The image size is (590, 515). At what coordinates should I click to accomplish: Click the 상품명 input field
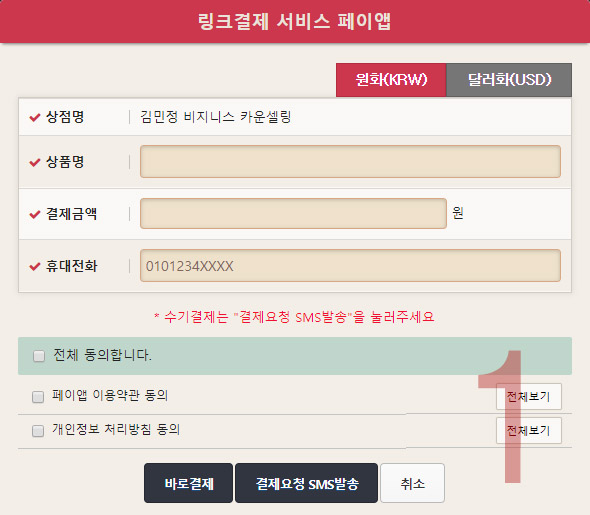coord(350,161)
